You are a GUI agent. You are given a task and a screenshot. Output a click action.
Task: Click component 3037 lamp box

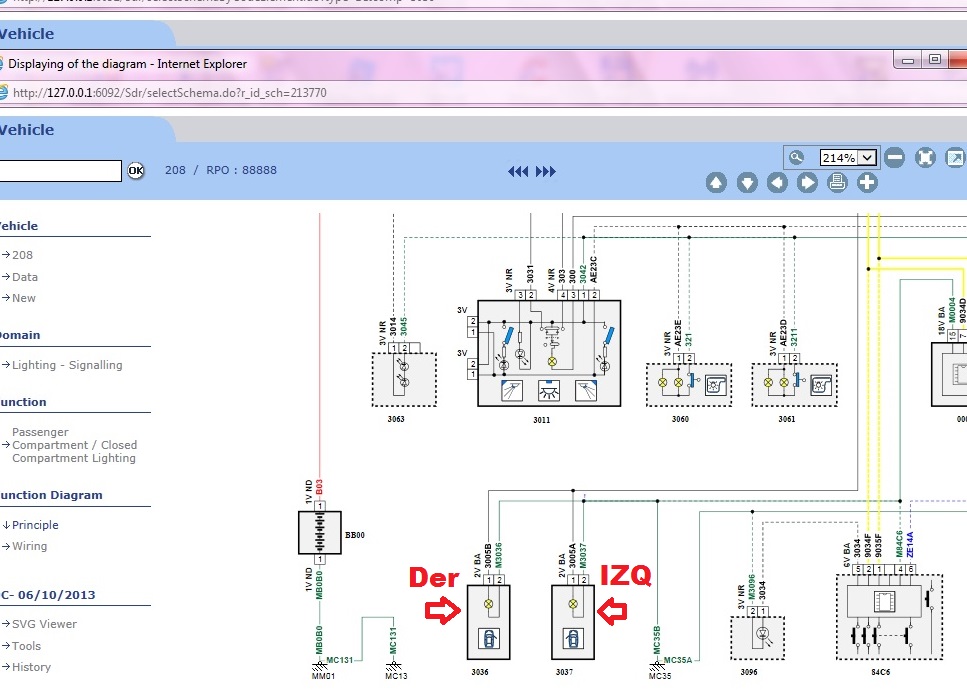tap(573, 622)
